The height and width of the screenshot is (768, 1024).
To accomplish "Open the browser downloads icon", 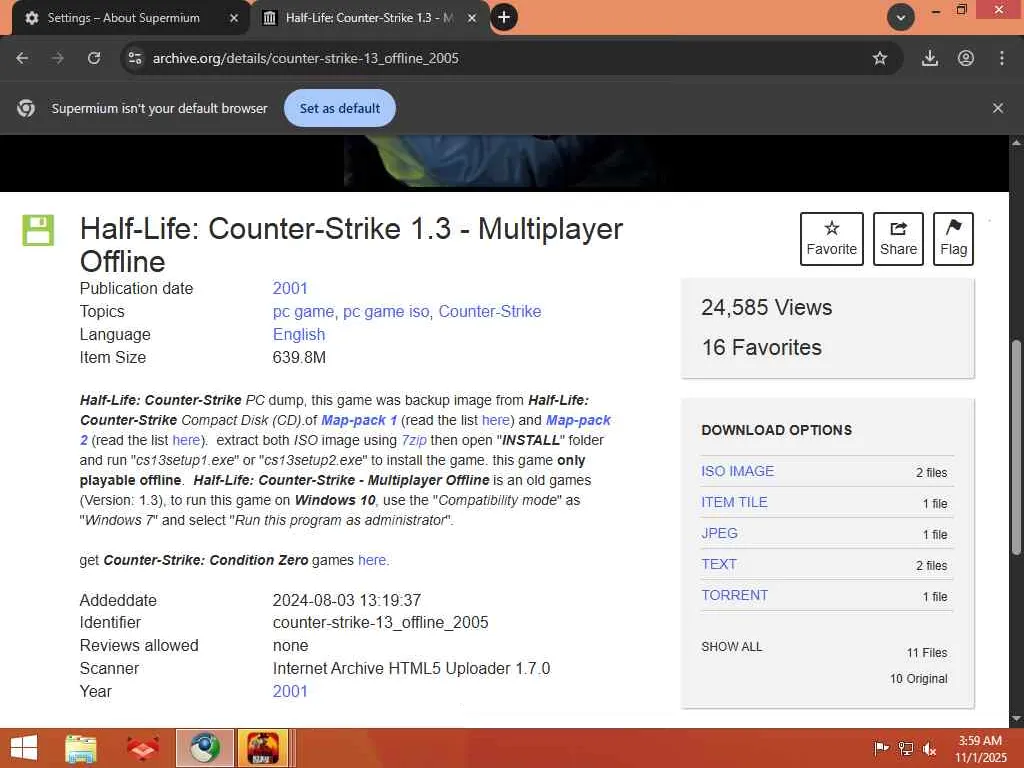I will (x=929, y=58).
